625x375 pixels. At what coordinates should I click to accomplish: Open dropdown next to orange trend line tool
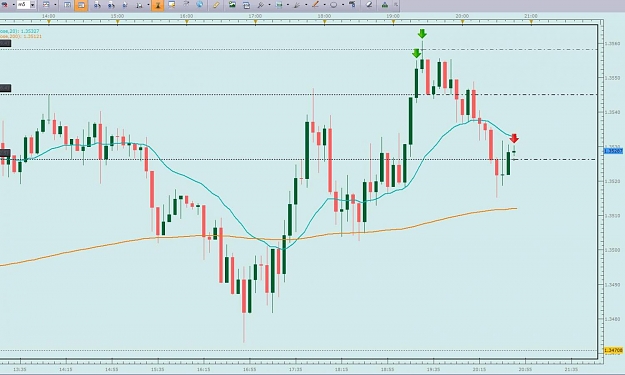pyautogui.click(x=324, y=5)
